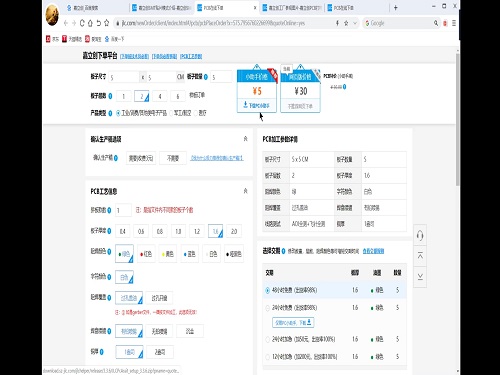
Task: Jump to page bottom with floating arrow
Action: tap(420, 276)
